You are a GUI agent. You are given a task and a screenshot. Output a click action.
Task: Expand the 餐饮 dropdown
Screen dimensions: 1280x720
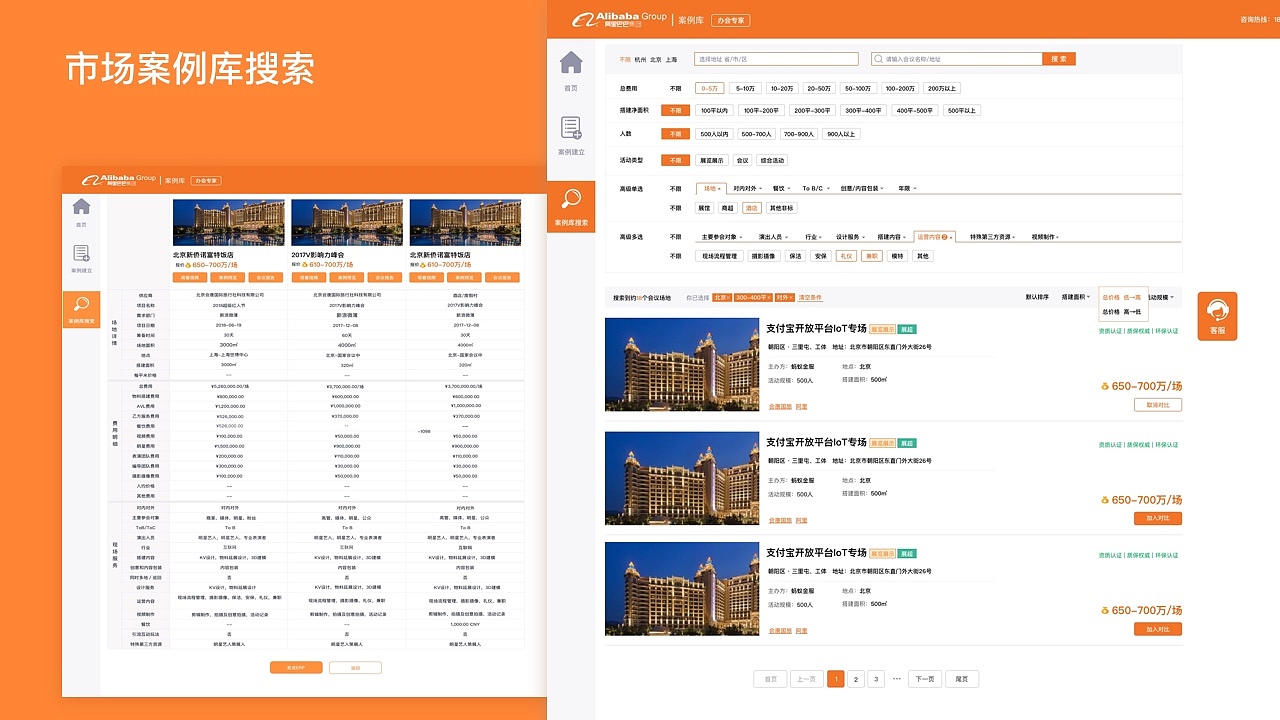pyautogui.click(x=781, y=188)
